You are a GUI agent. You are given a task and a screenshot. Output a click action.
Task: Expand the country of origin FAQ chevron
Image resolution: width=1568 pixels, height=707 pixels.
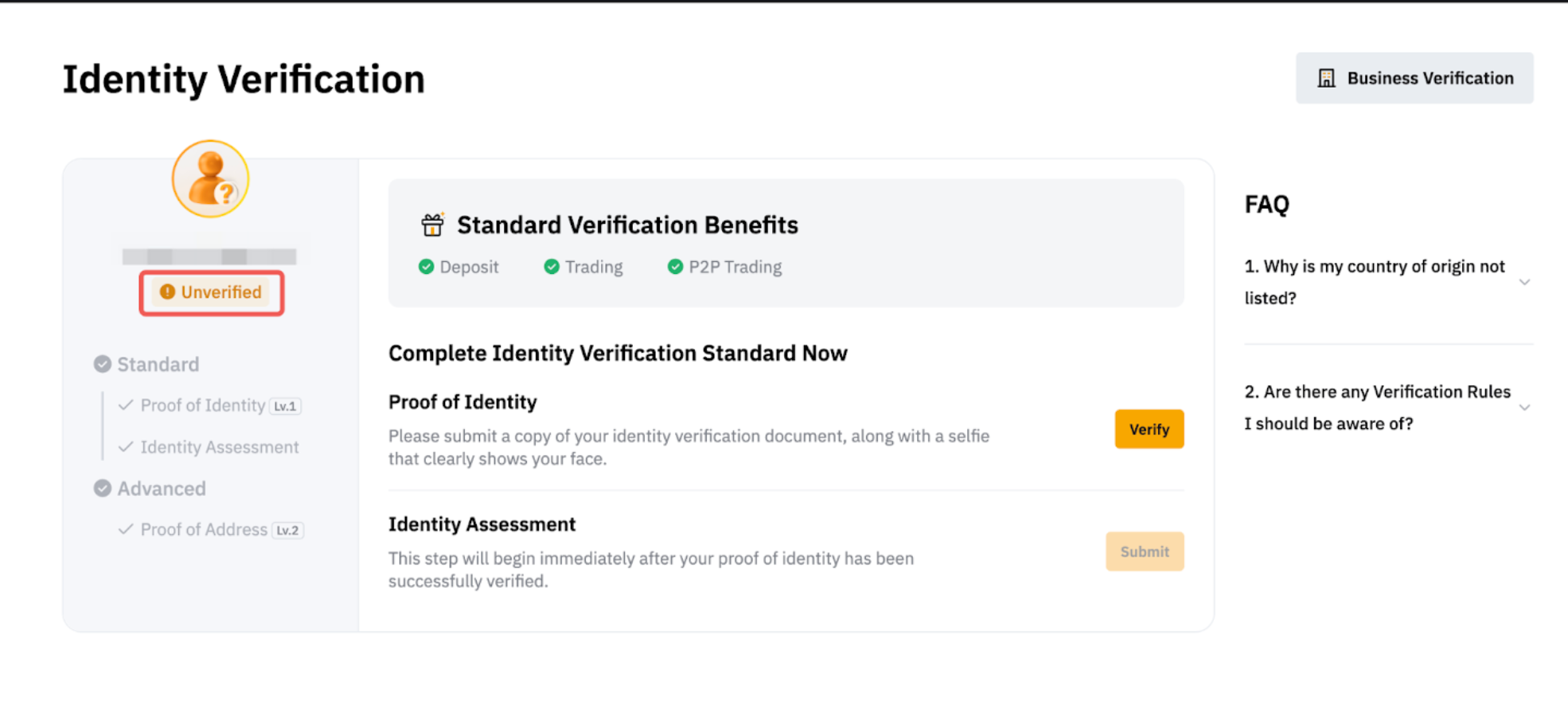pyautogui.click(x=1524, y=282)
